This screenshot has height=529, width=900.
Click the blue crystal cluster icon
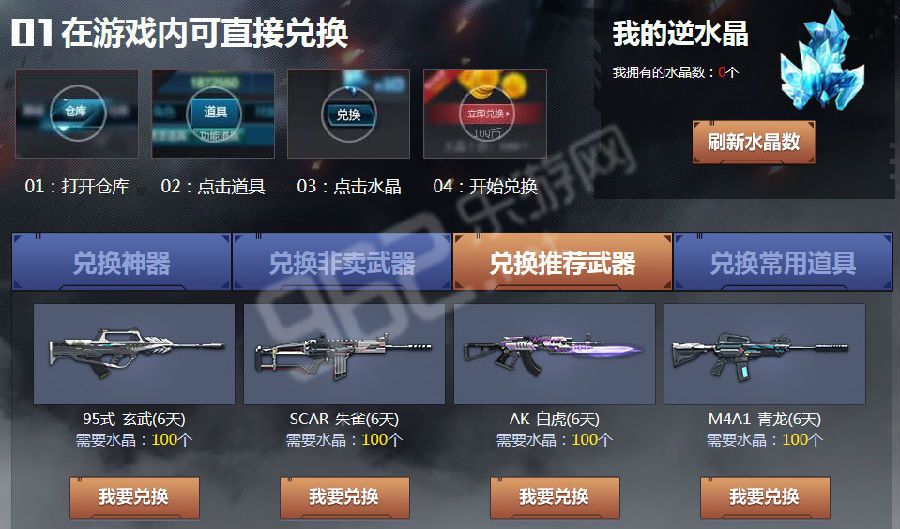point(823,63)
